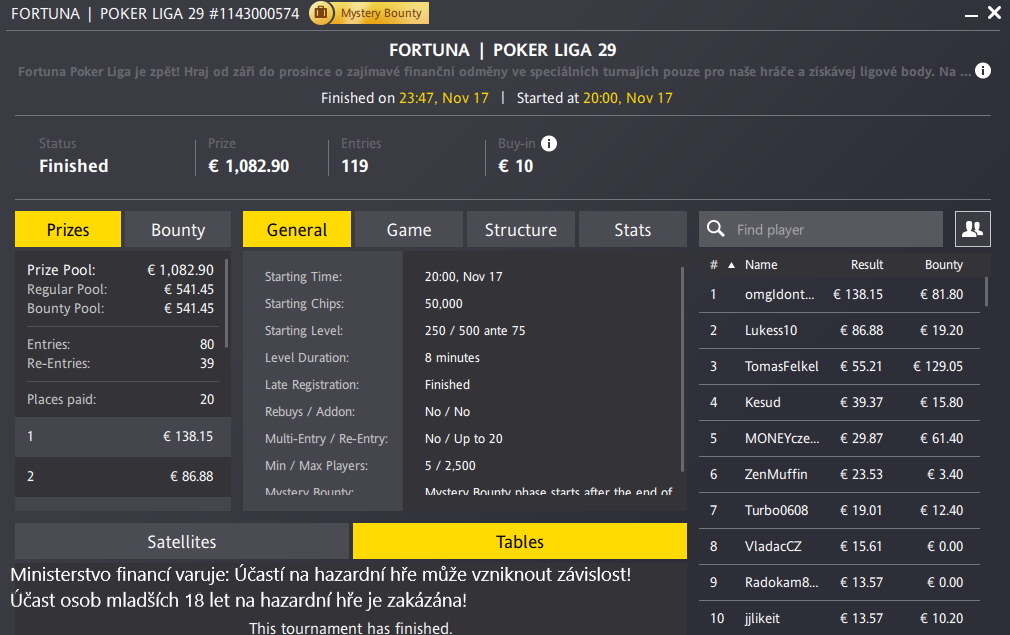Click the tournament description text
The image size is (1010, 635).
pyautogui.click(x=494, y=71)
